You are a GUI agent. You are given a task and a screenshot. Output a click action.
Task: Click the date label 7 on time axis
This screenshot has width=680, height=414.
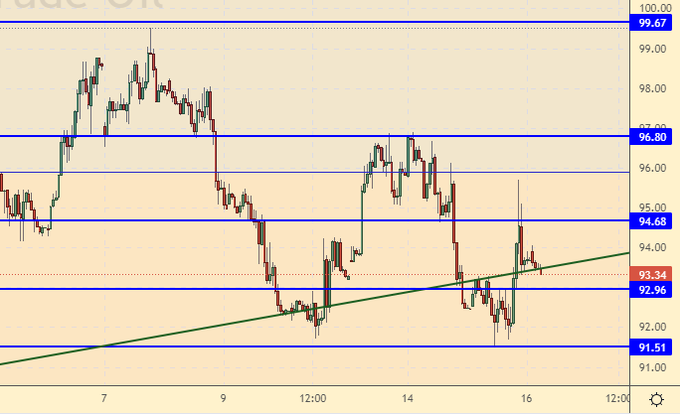(x=105, y=399)
